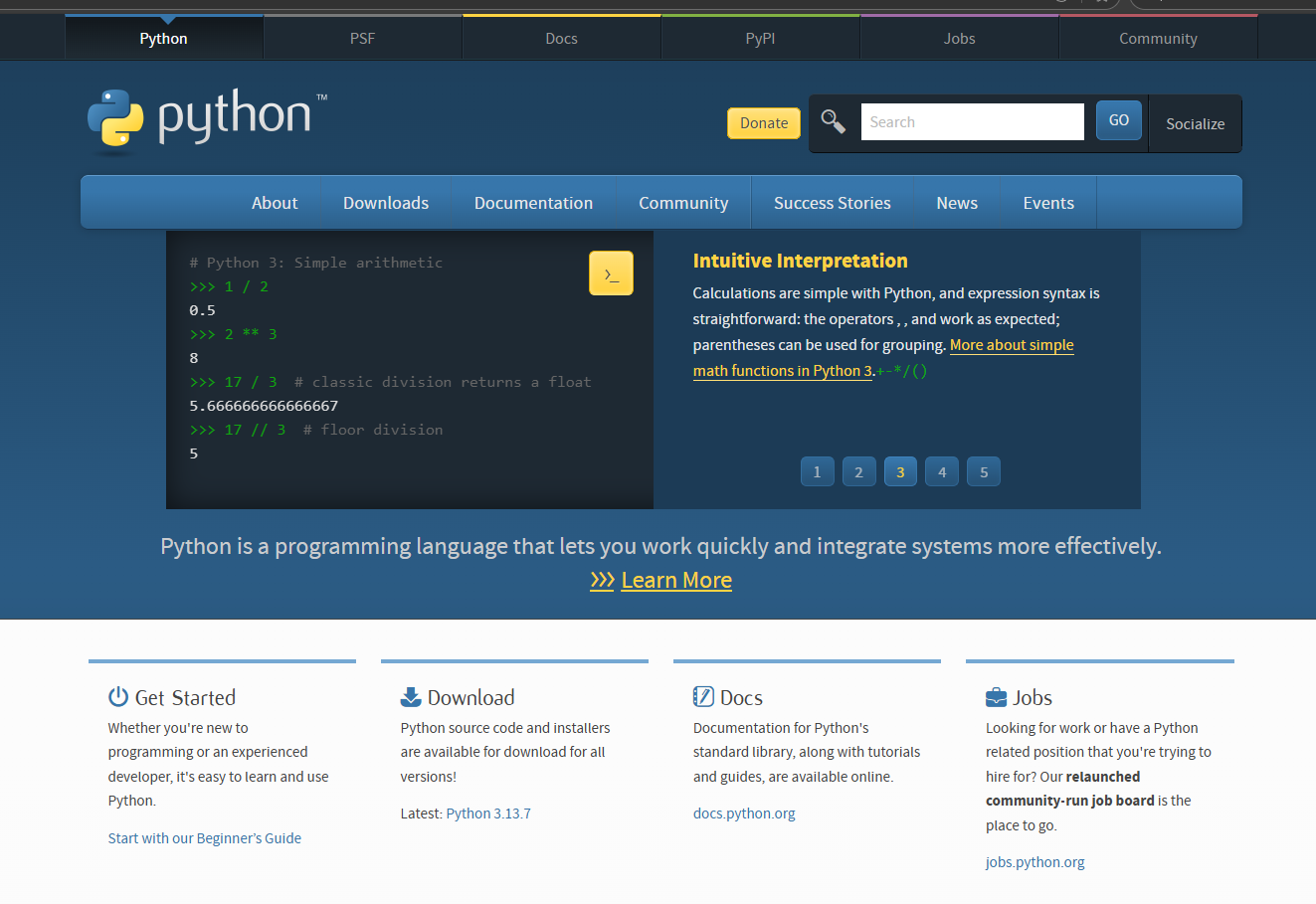
Task: Click the code line '>>> 17 // 3'
Action: click(238, 430)
